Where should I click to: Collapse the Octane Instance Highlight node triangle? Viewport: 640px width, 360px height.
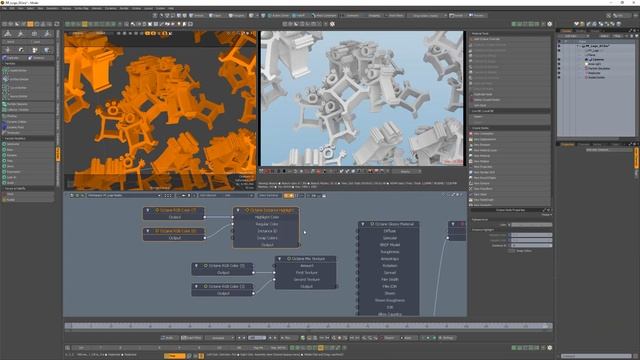click(238, 210)
